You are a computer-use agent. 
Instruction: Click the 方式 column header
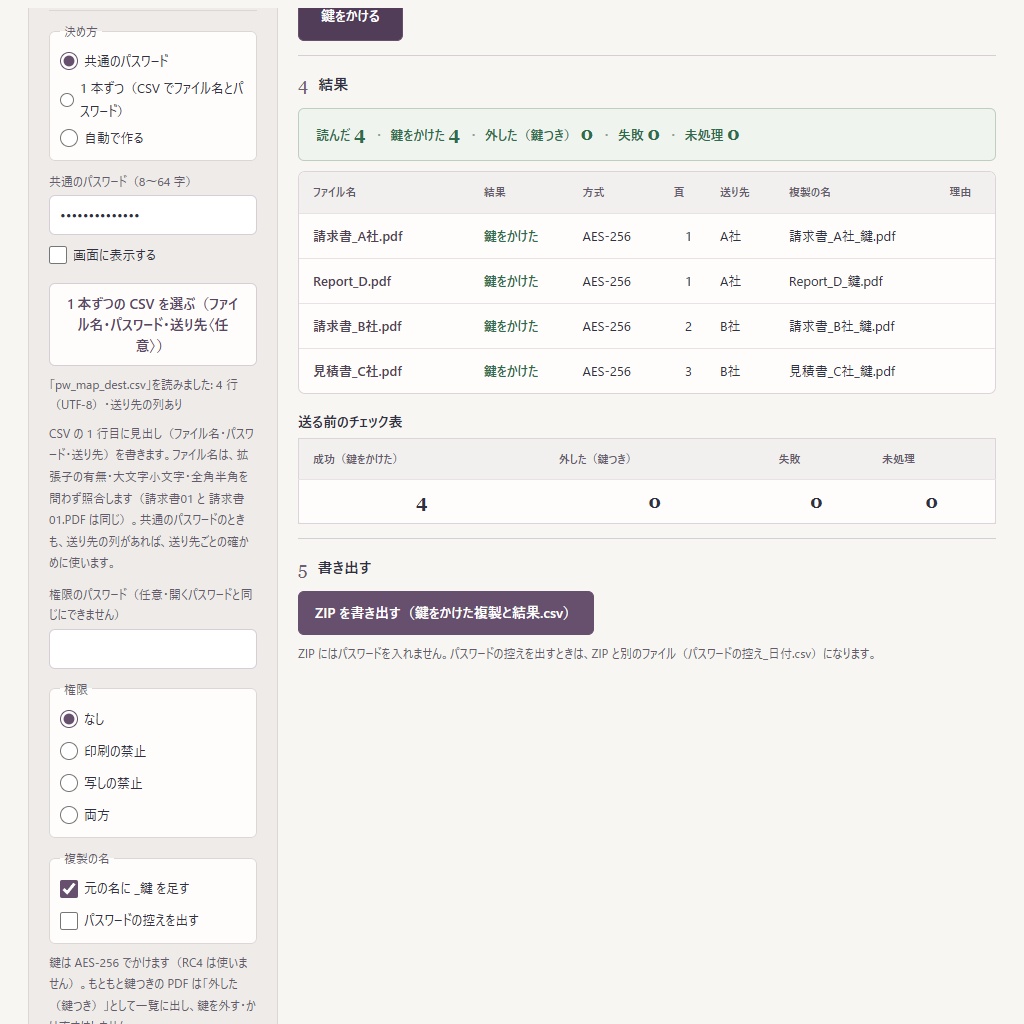pos(593,192)
